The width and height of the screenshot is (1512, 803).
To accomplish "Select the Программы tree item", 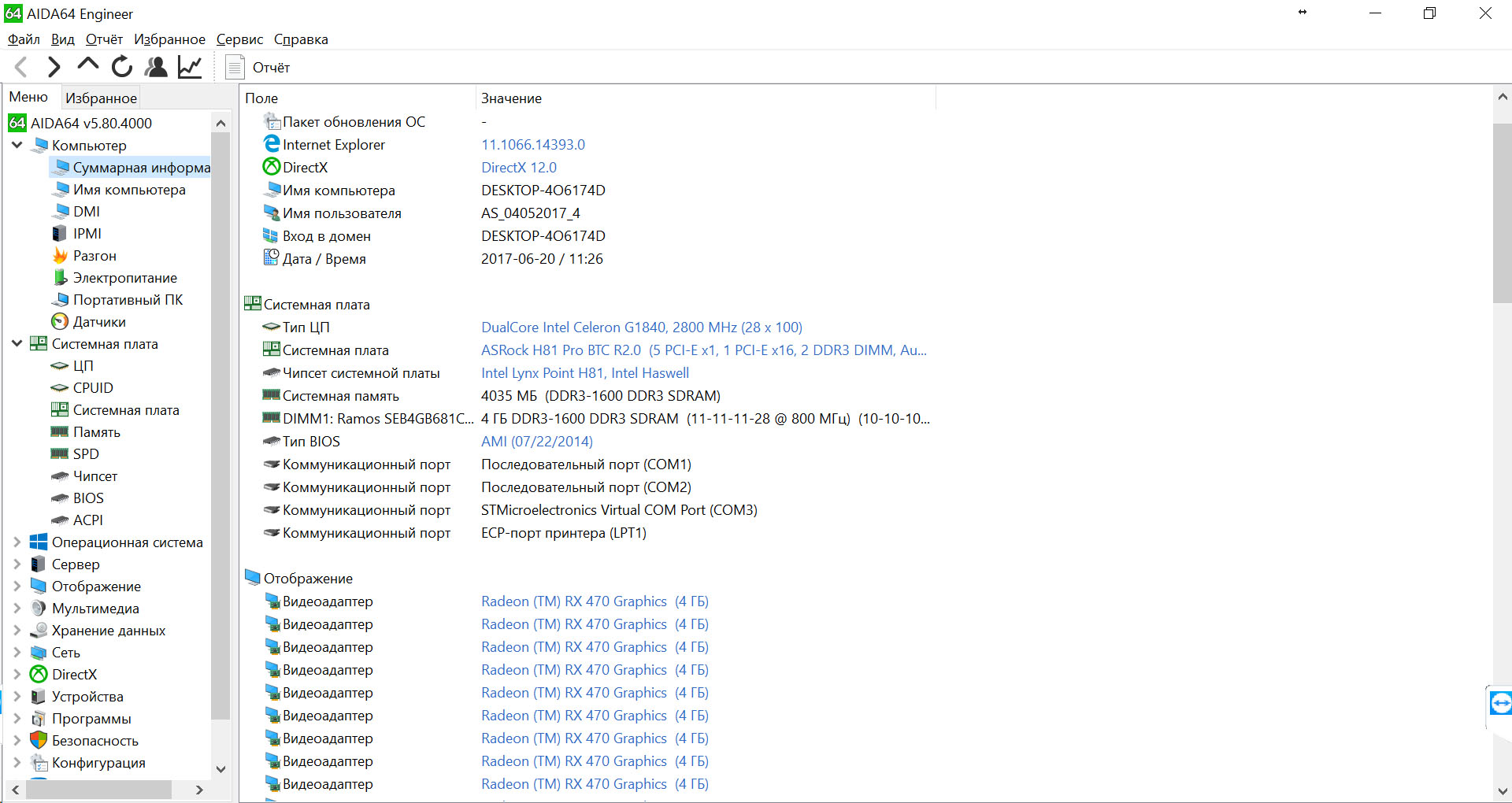I will click(81, 718).
